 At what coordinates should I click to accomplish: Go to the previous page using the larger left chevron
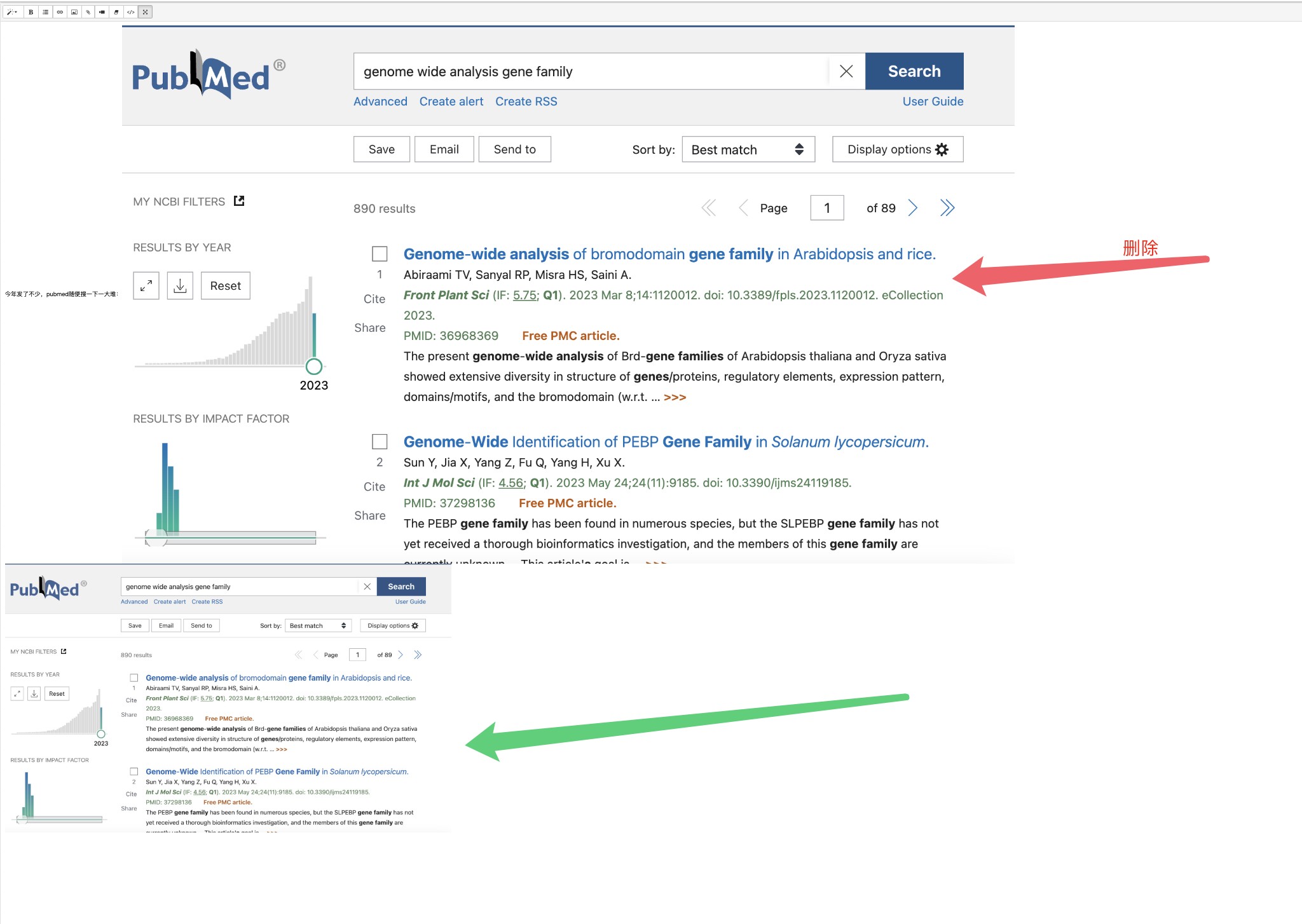coord(743,208)
